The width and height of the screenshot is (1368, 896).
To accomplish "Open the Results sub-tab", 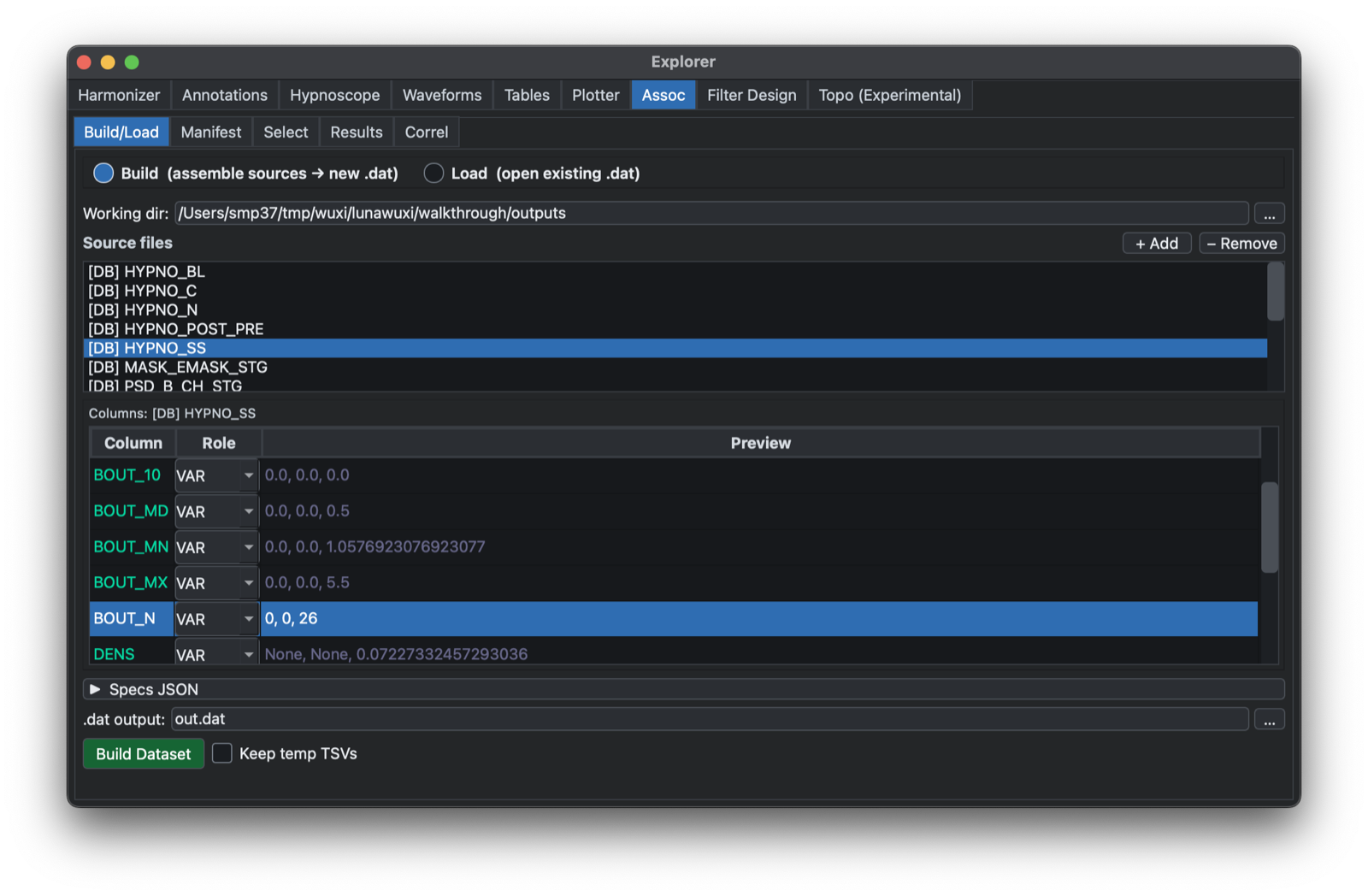I will (x=357, y=133).
